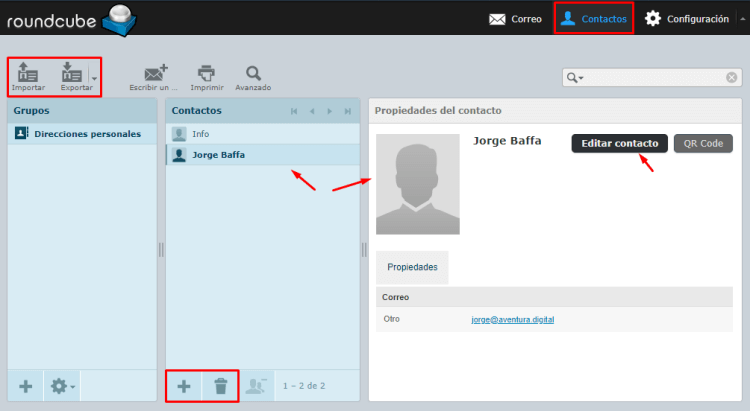Select the Contactos top menu item
Viewport: 750px width, 411px height.
[594, 18]
